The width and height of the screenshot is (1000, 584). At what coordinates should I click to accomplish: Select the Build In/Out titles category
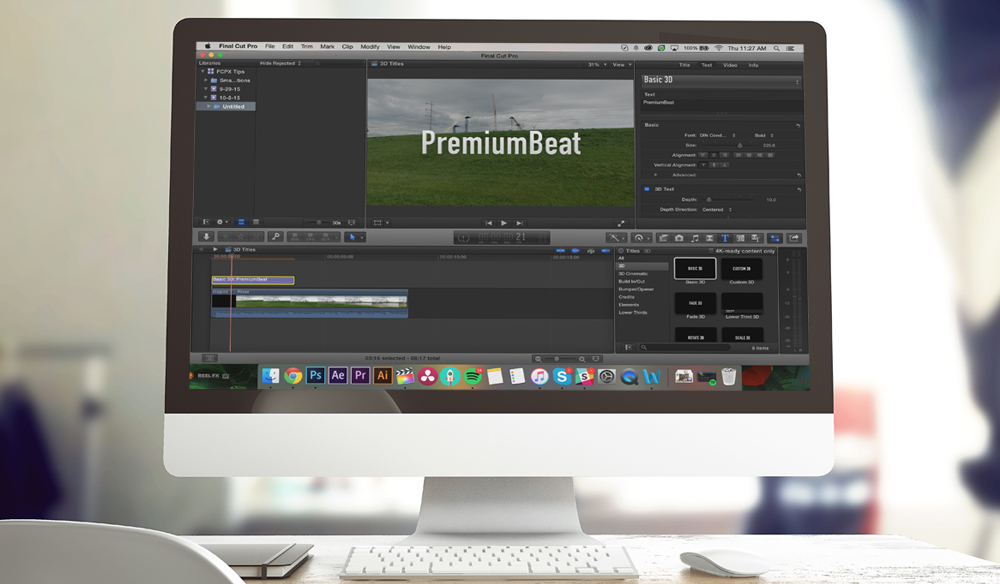click(631, 281)
